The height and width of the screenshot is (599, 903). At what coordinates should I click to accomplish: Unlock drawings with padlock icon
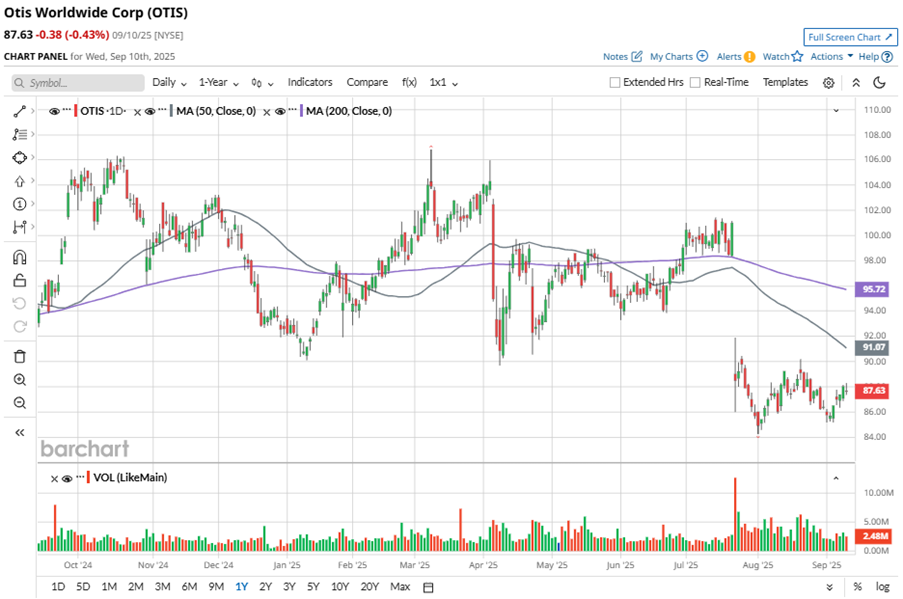[20, 280]
